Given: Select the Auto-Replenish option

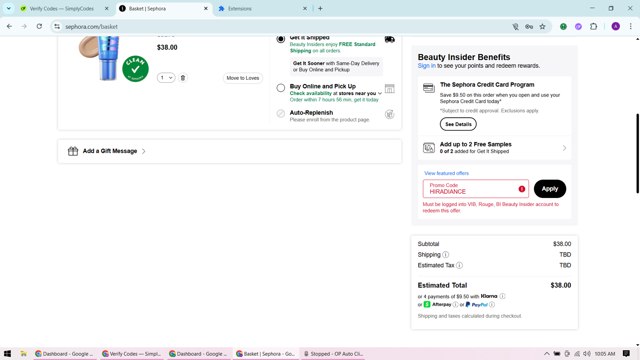Looking at the screenshot, I should coord(280,113).
